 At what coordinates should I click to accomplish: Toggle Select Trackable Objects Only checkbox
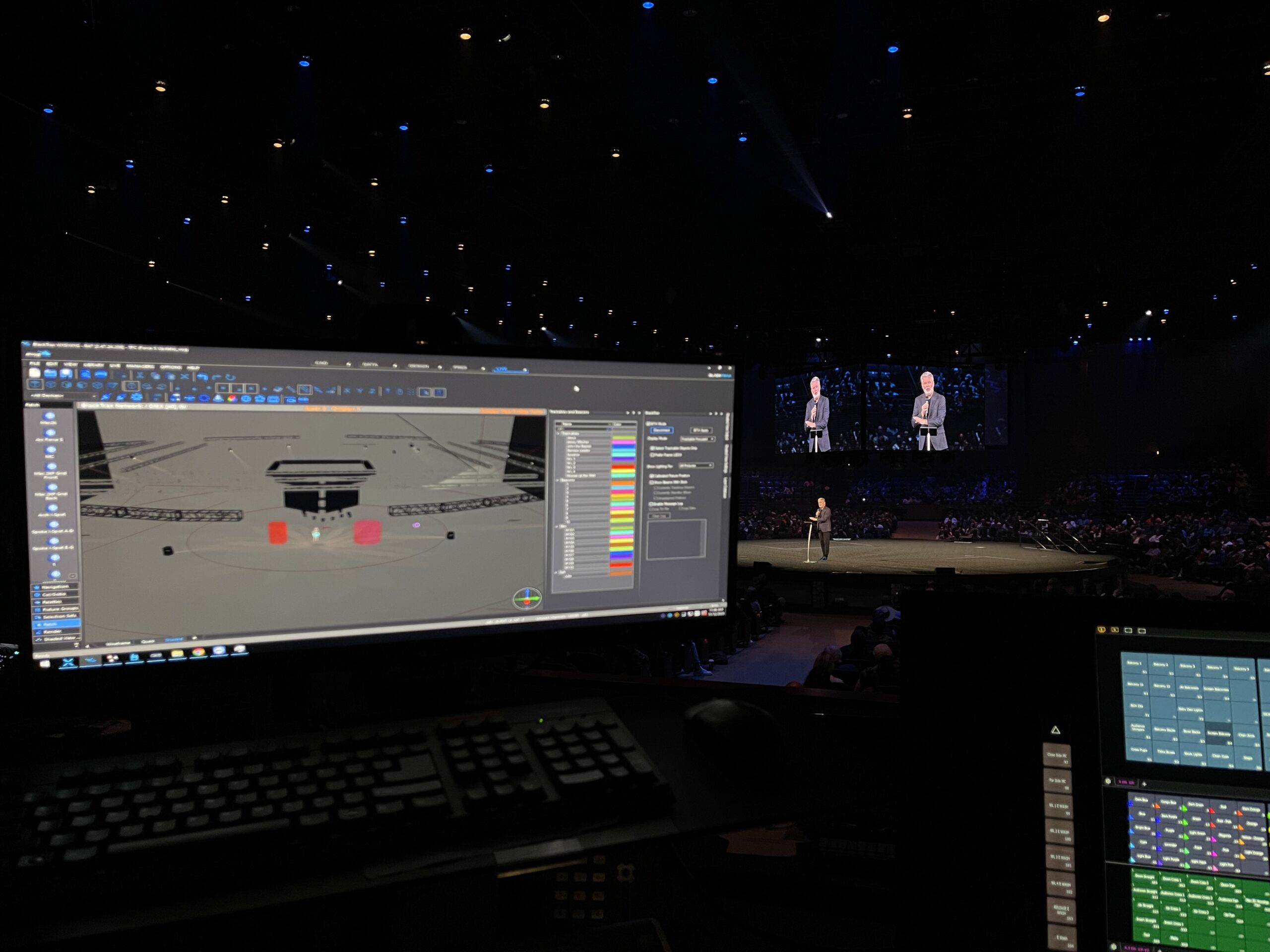[652, 448]
